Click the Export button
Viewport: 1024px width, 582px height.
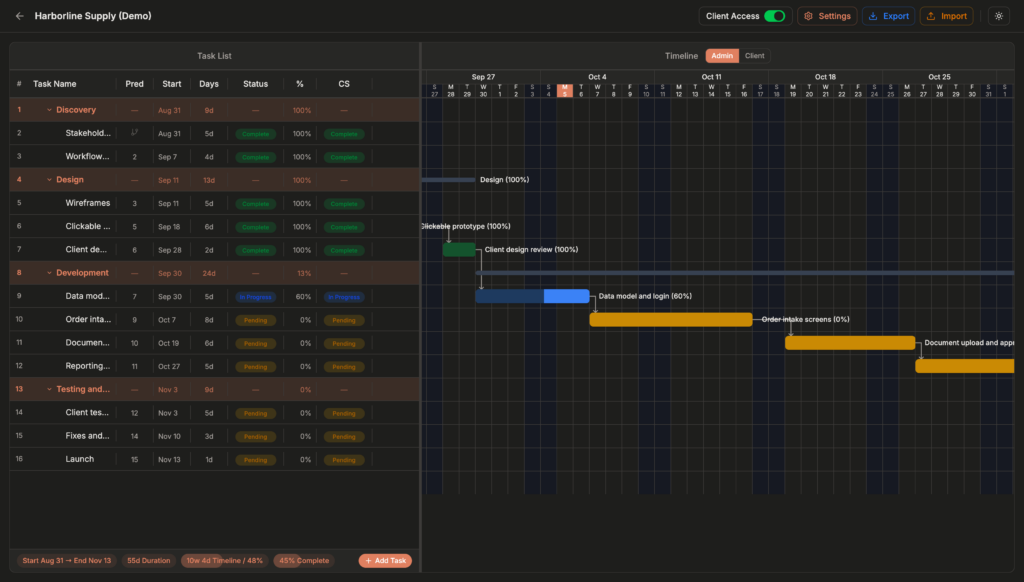point(888,16)
